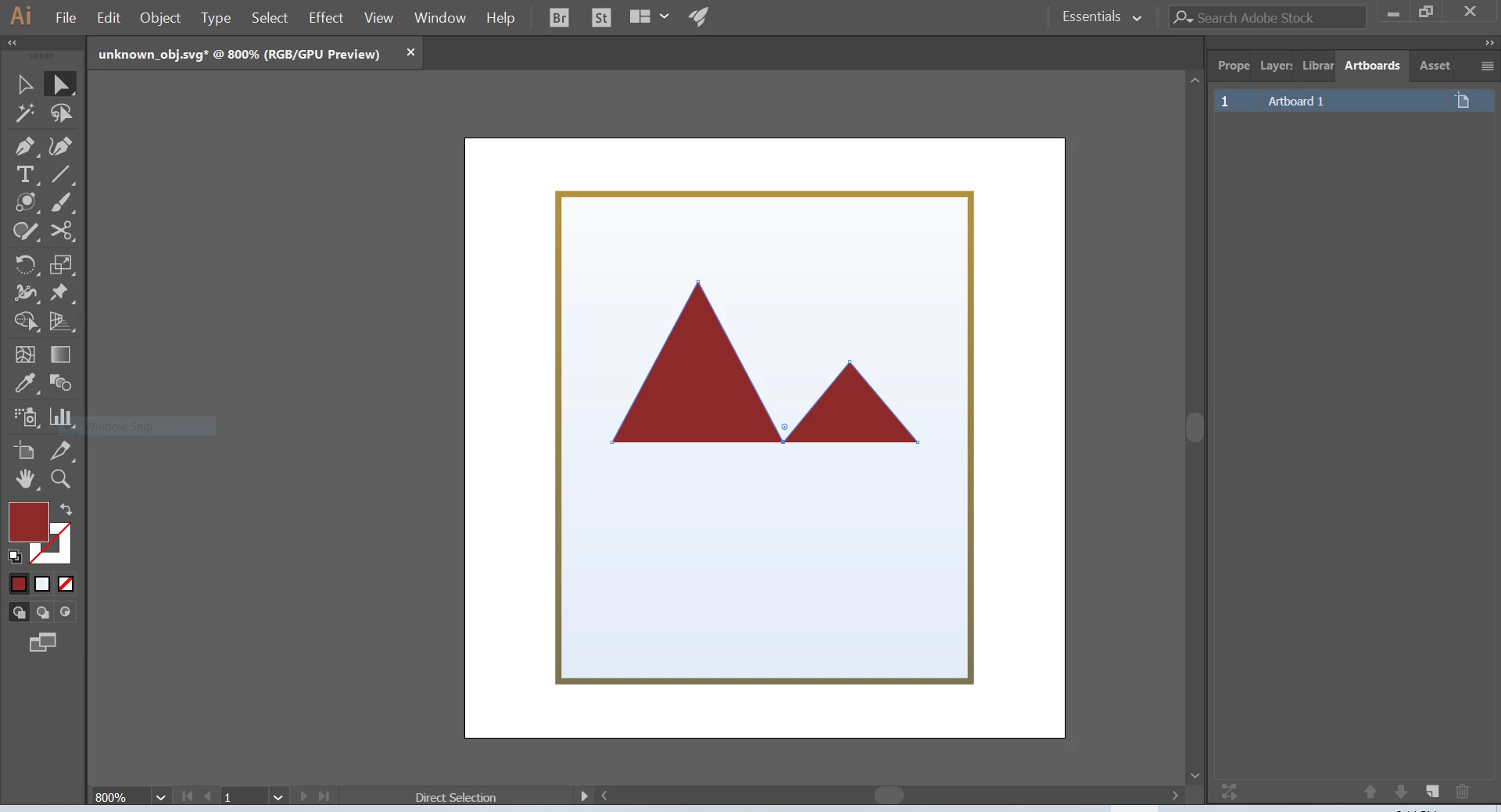Open Artboard 1 options icon
This screenshot has height=812, width=1501.
click(1463, 101)
